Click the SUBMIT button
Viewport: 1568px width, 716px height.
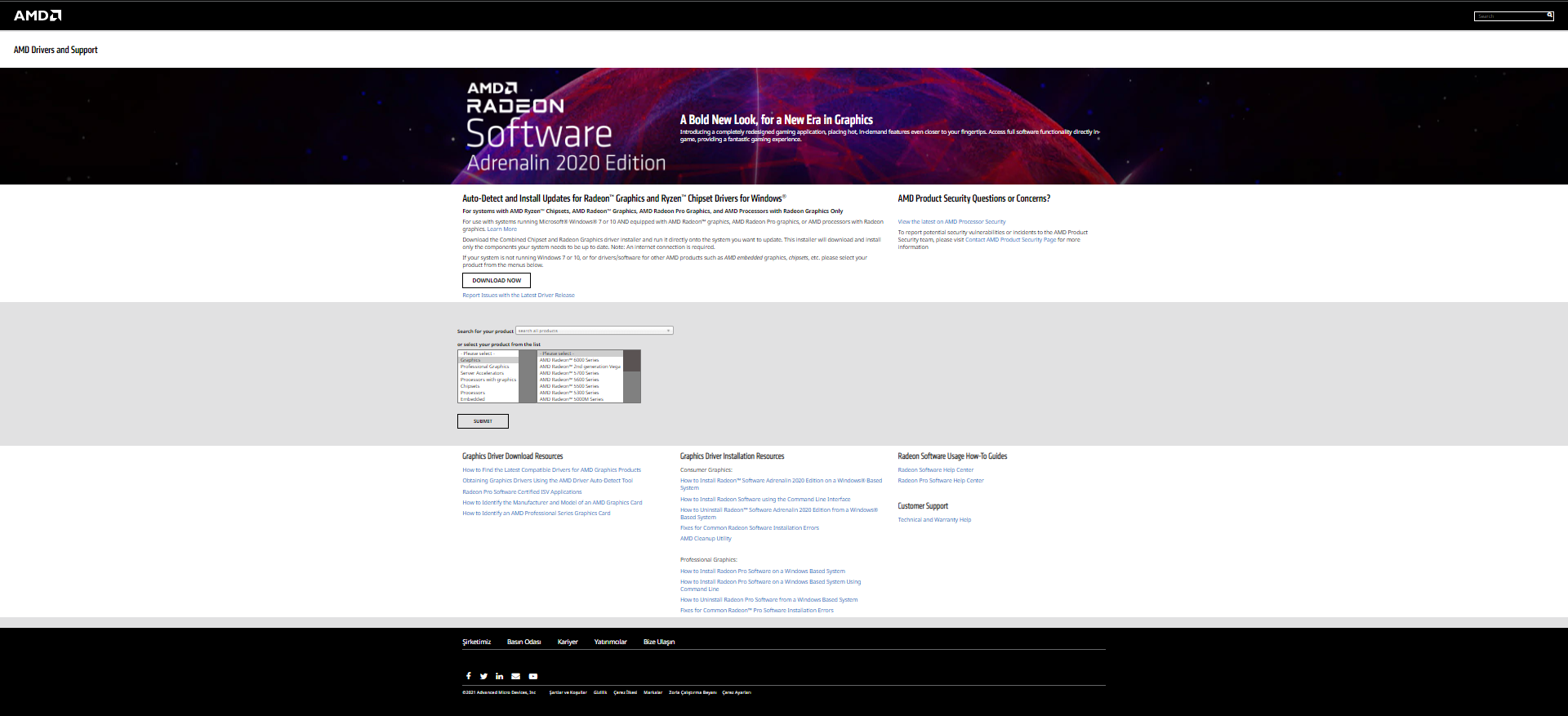[x=483, y=421]
